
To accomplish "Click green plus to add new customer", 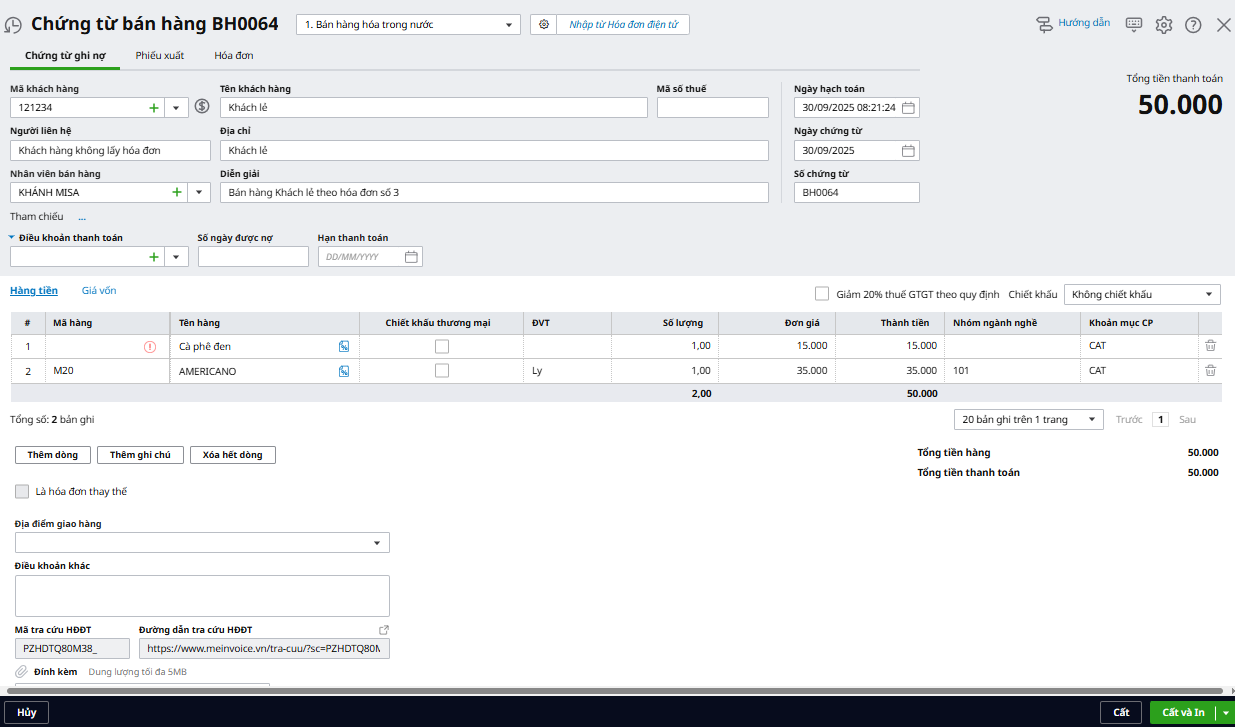I will [154, 108].
